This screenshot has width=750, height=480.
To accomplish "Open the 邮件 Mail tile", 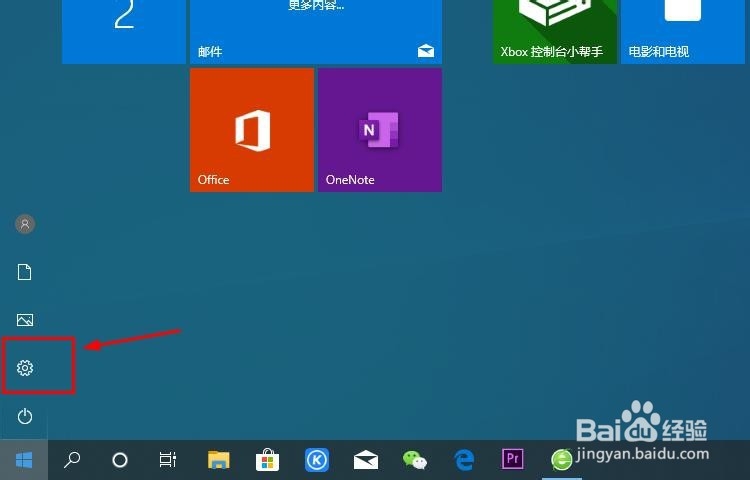I will tap(316, 32).
